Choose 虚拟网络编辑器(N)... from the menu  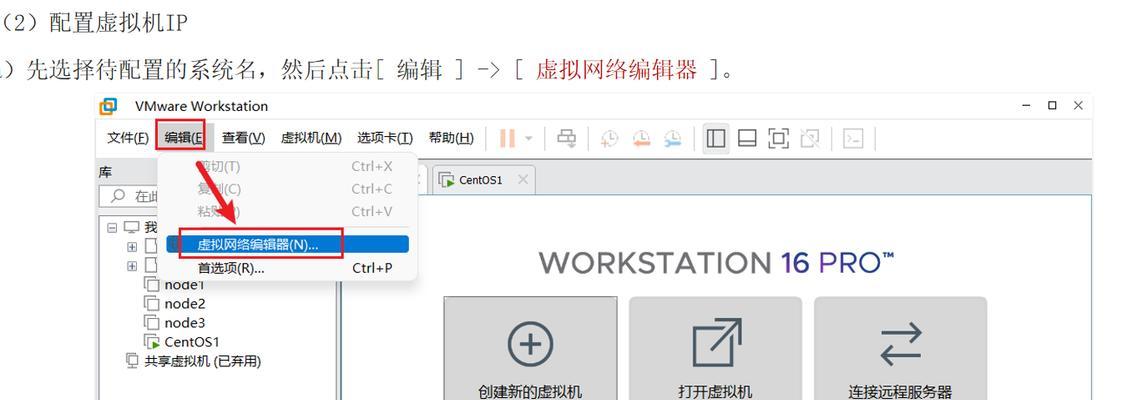[288, 244]
